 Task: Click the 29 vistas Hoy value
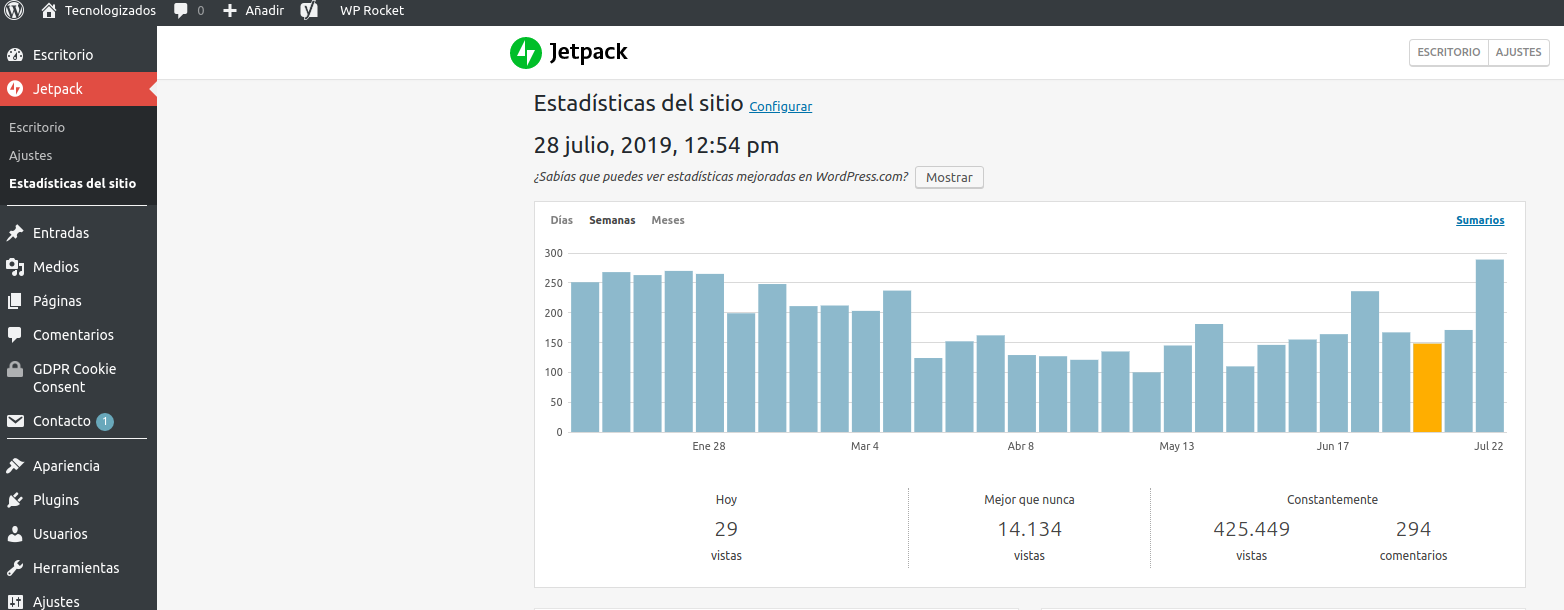[x=726, y=529]
